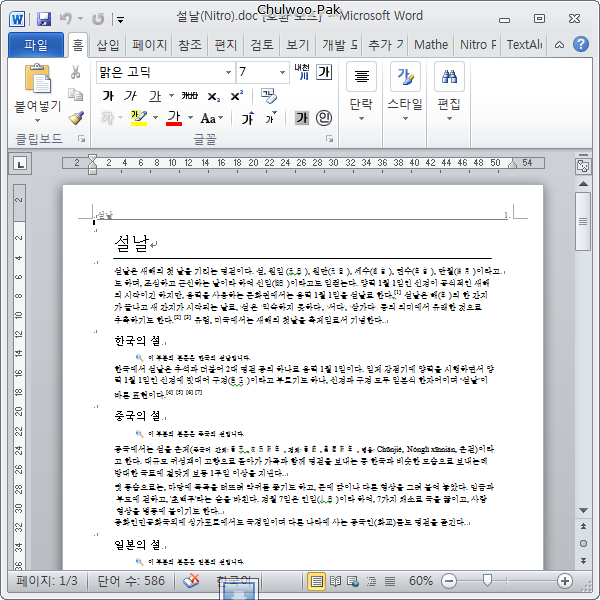Click the character border 가 icon
The height and width of the screenshot is (600, 600).
pyautogui.click(x=324, y=72)
